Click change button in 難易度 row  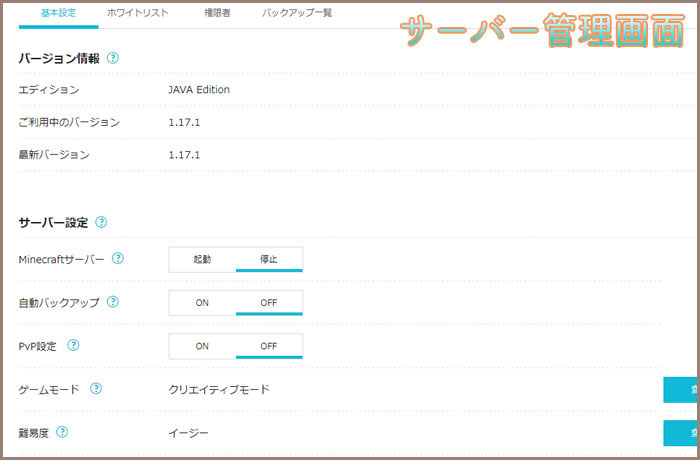[x=681, y=433]
